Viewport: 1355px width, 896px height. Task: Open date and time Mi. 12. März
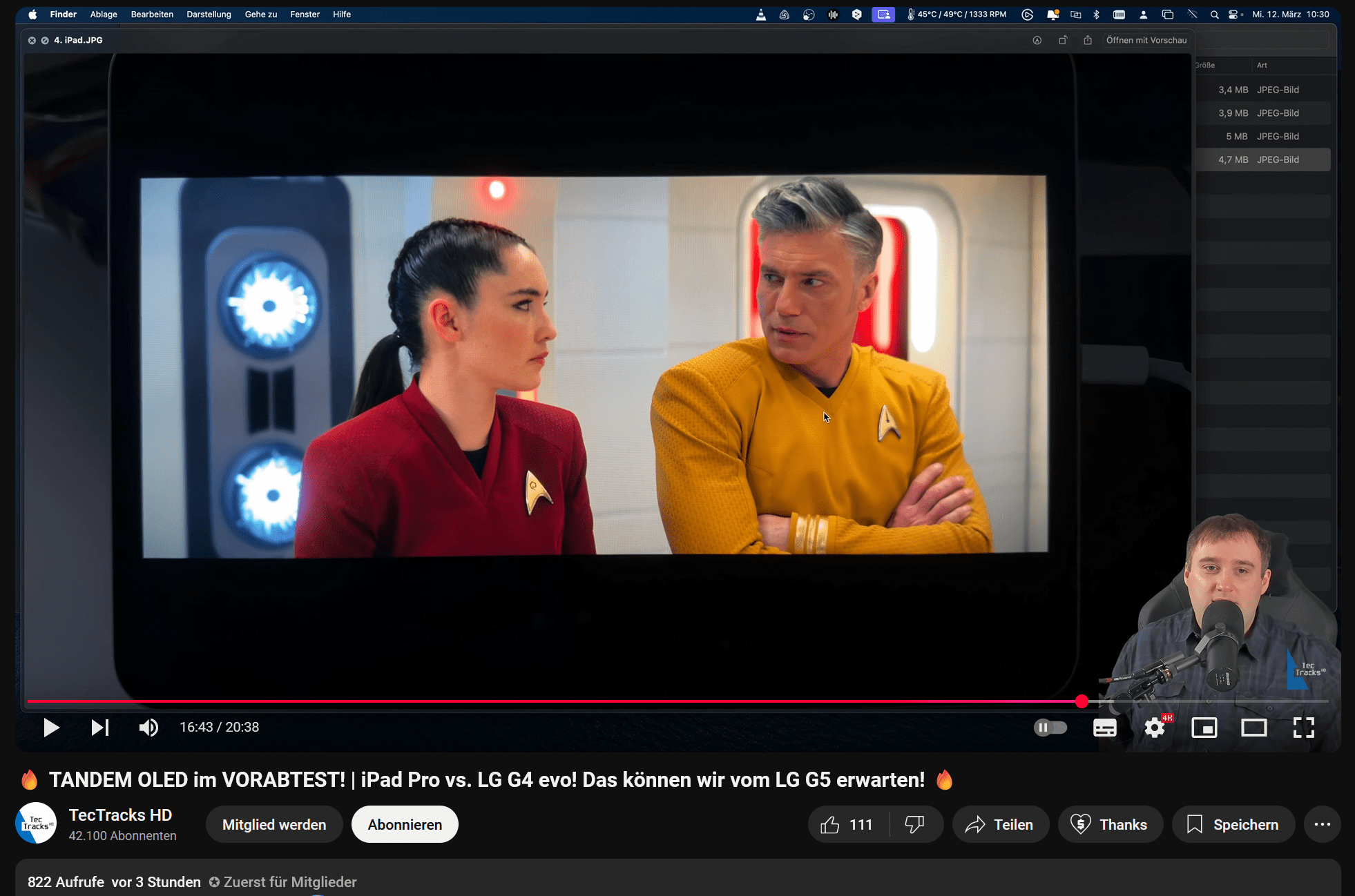pyautogui.click(x=1290, y=14)
